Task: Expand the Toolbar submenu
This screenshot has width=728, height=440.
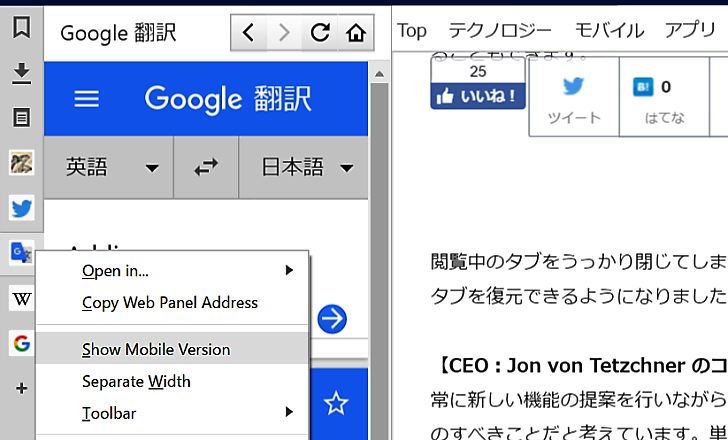Action: [x=172, y=413]
